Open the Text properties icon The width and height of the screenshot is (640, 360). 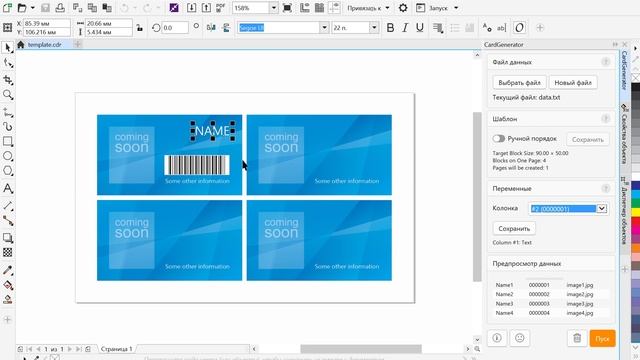pyautogui.click(x=487, y=28)
